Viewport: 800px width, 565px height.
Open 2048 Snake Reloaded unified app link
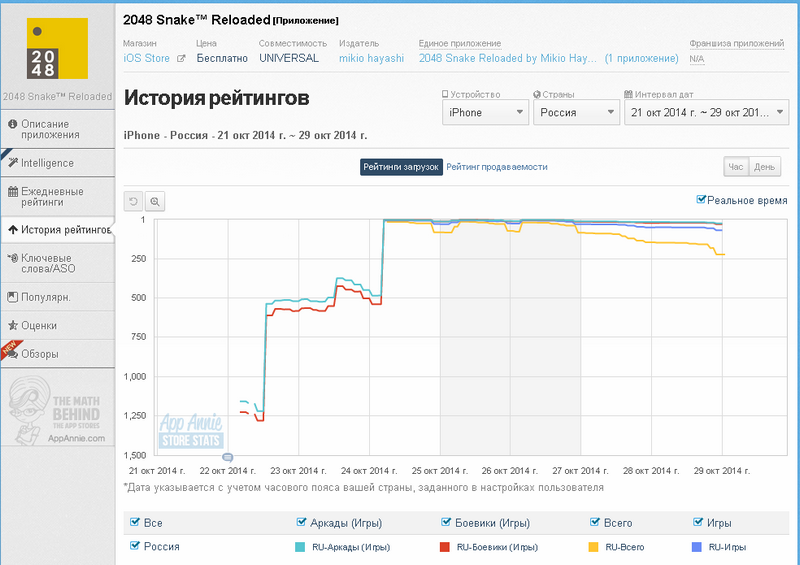point(508,58)
